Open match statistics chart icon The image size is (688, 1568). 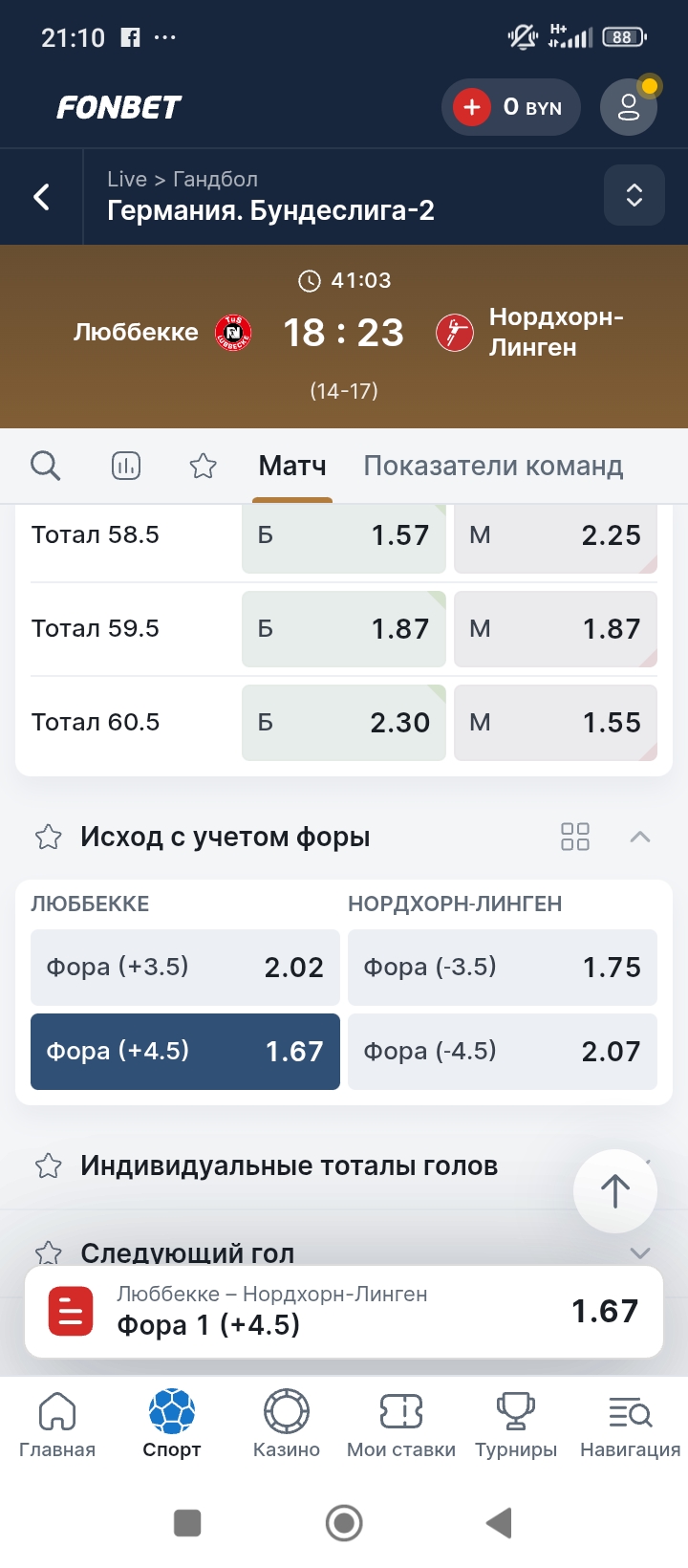click(125, 466)
